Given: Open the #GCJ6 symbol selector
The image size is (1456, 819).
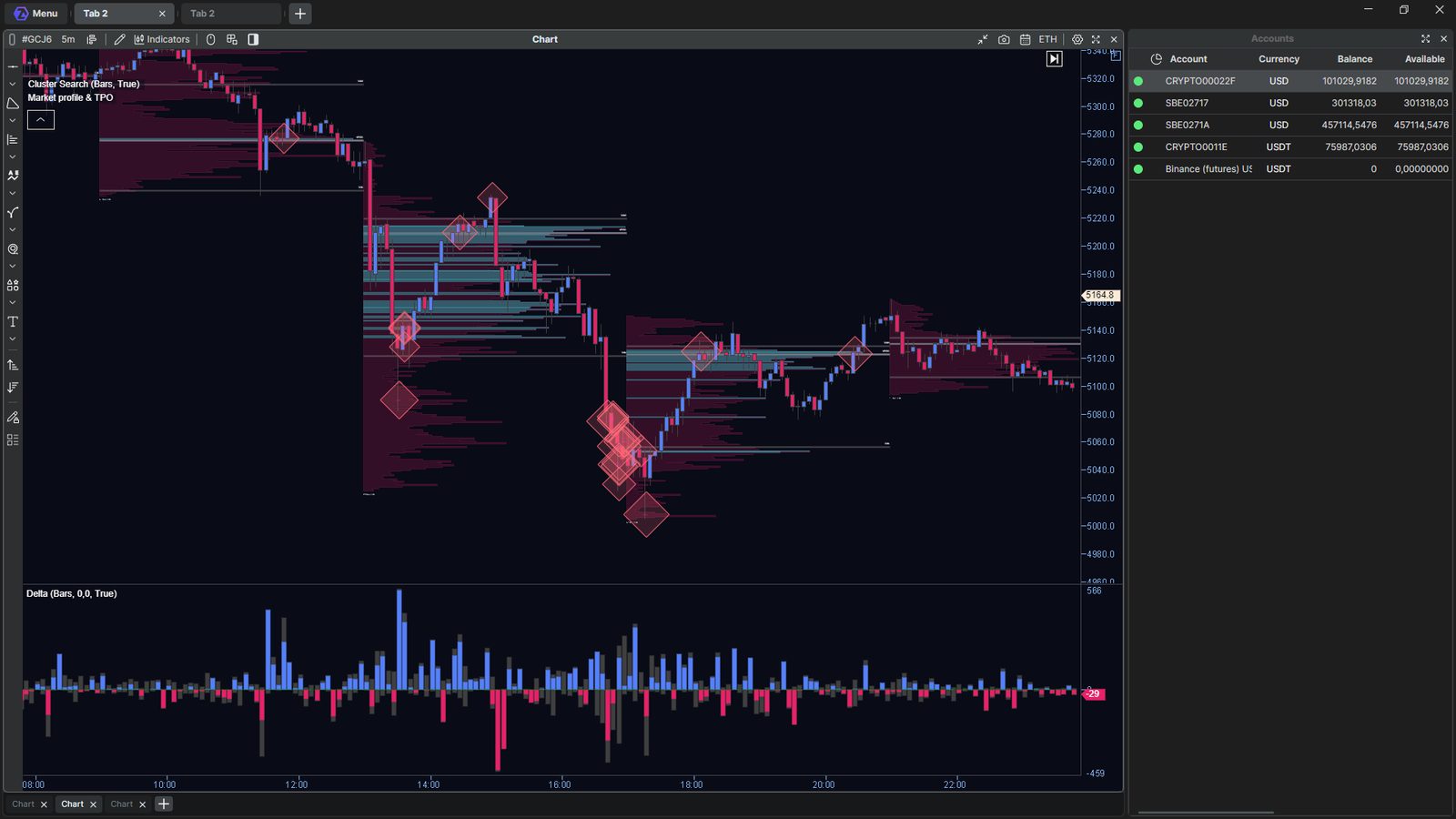Looking at the screenshot, I should (x=36, y=39).
